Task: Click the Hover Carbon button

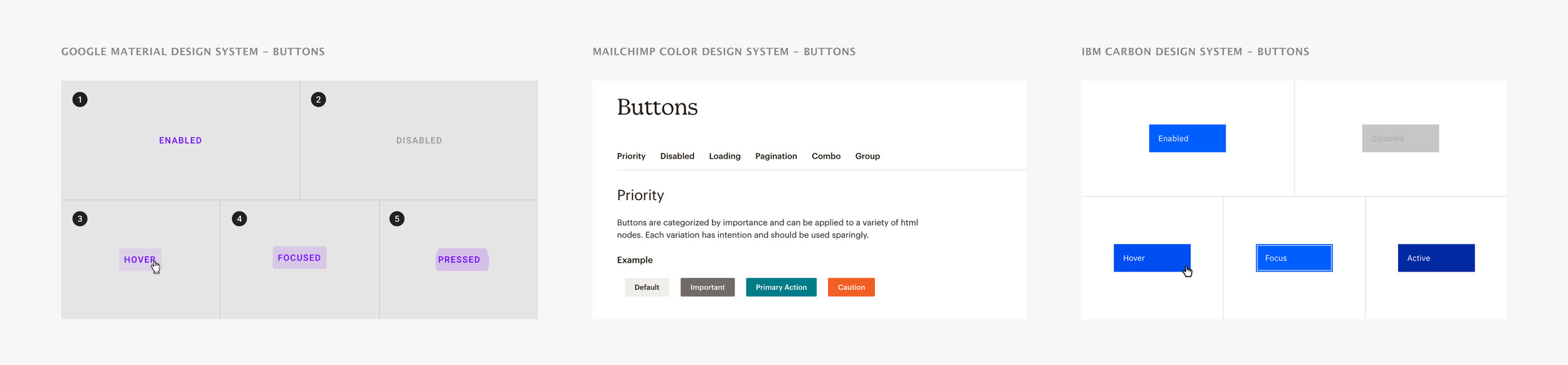Action: [x=1152, y=258]
